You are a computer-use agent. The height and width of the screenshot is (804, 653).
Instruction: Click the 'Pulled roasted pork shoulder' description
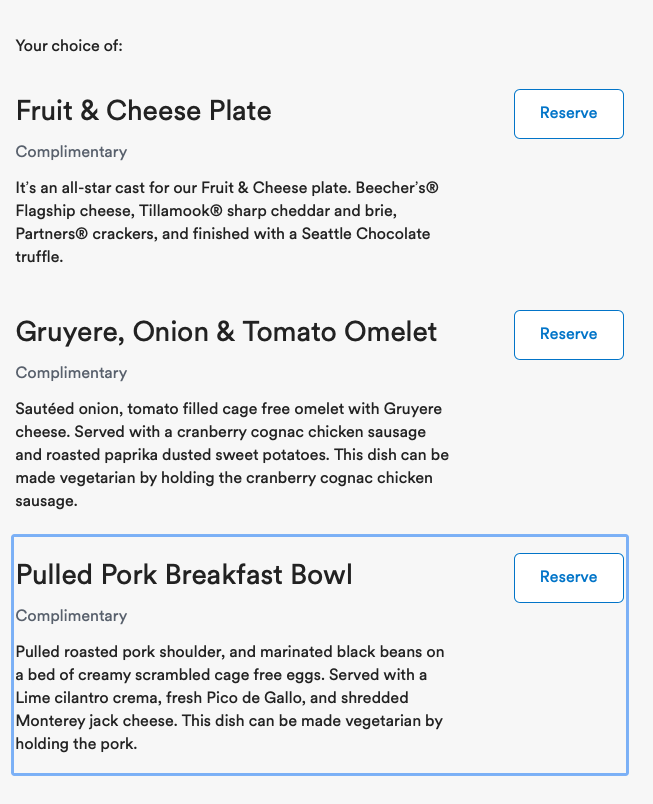coord(230,698)
